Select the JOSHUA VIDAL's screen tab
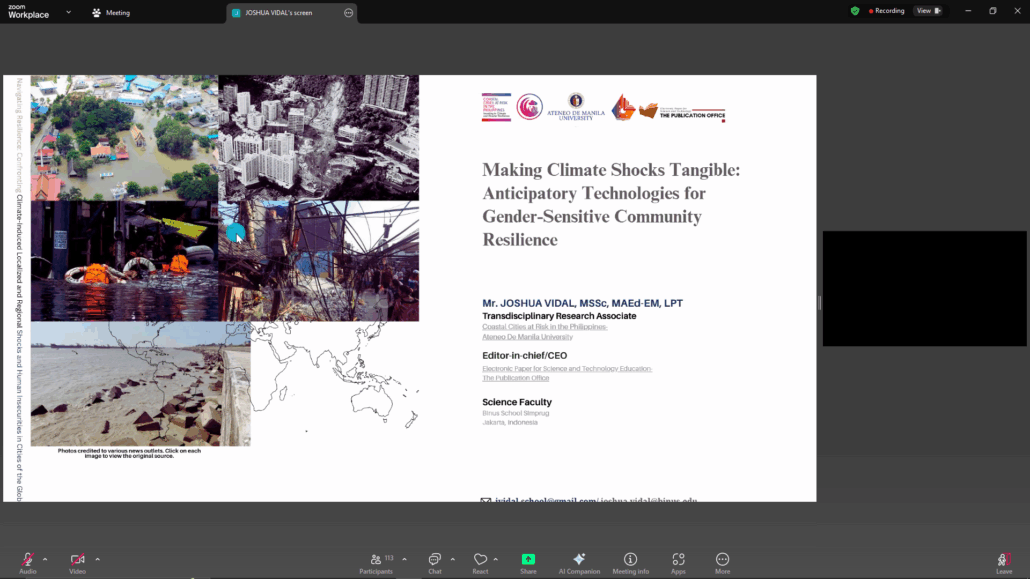1030x579 pixels. click(x=279, y=12)
